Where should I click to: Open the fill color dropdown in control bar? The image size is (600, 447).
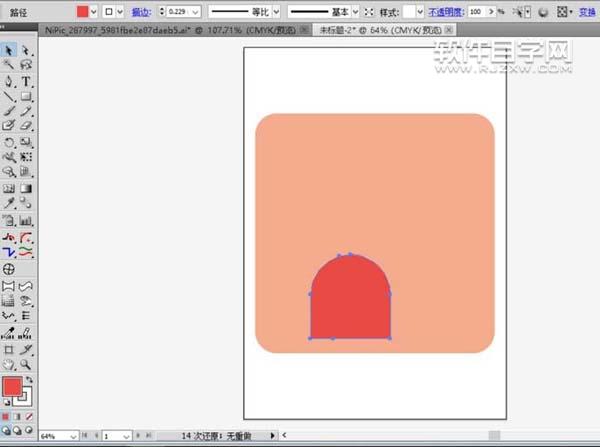[x=94, y=11]
